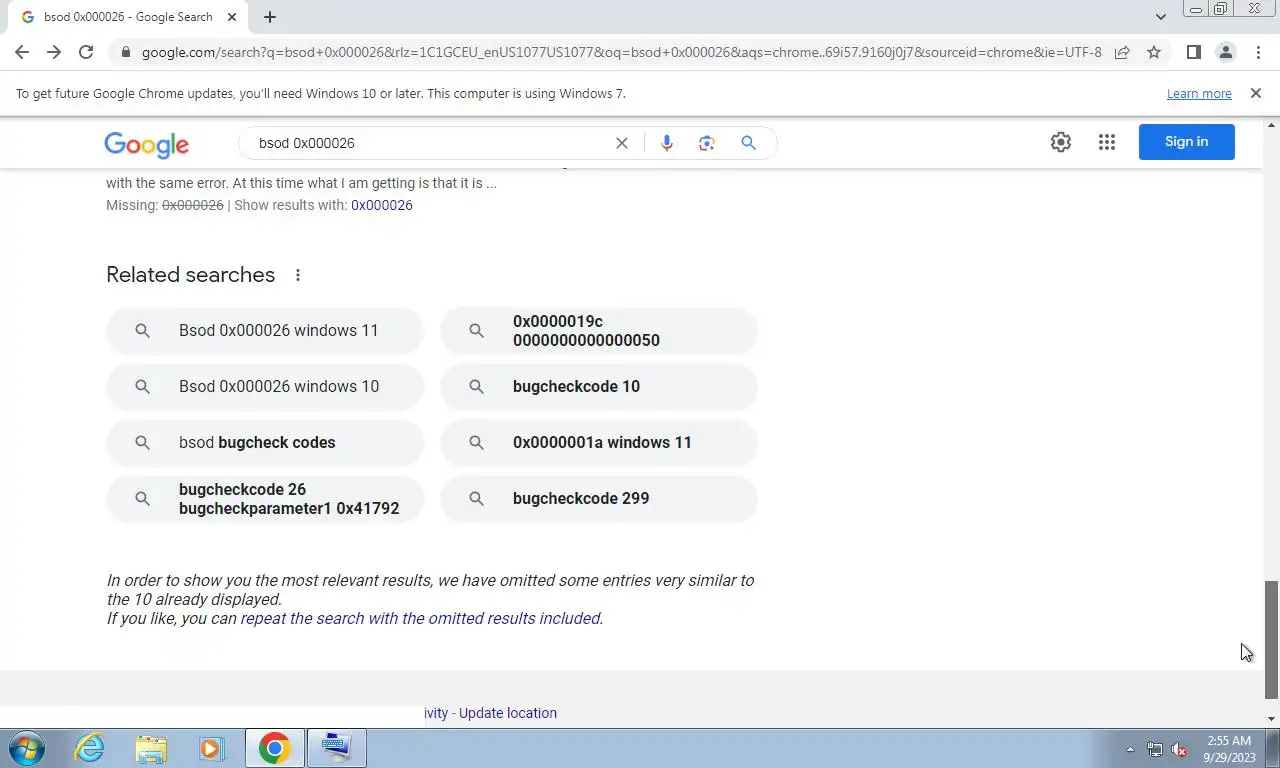This screenshot has width=1280, height=768.
Task: Open the Windows Start menu
Action: point(26,748)
